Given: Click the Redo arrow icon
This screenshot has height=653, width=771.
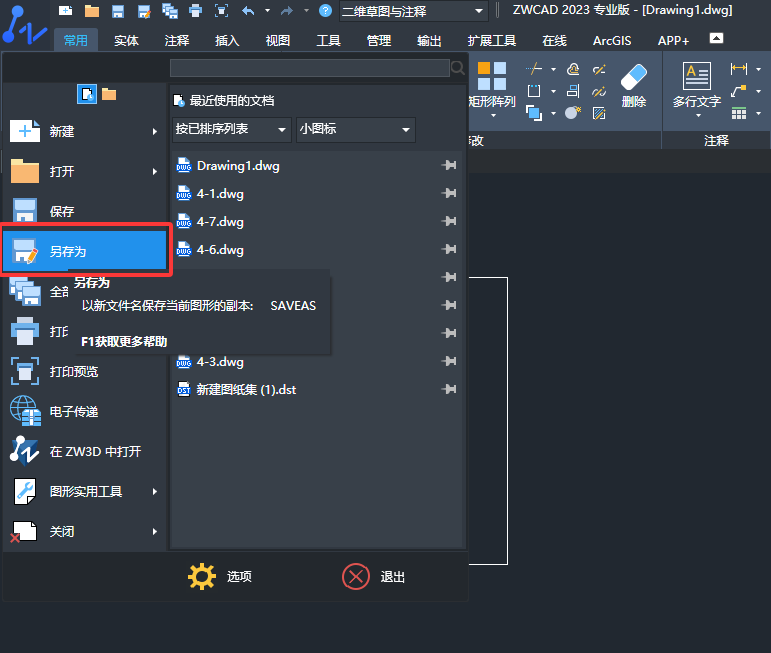Looking at the screenshot, I should click(x=287, y=10).
